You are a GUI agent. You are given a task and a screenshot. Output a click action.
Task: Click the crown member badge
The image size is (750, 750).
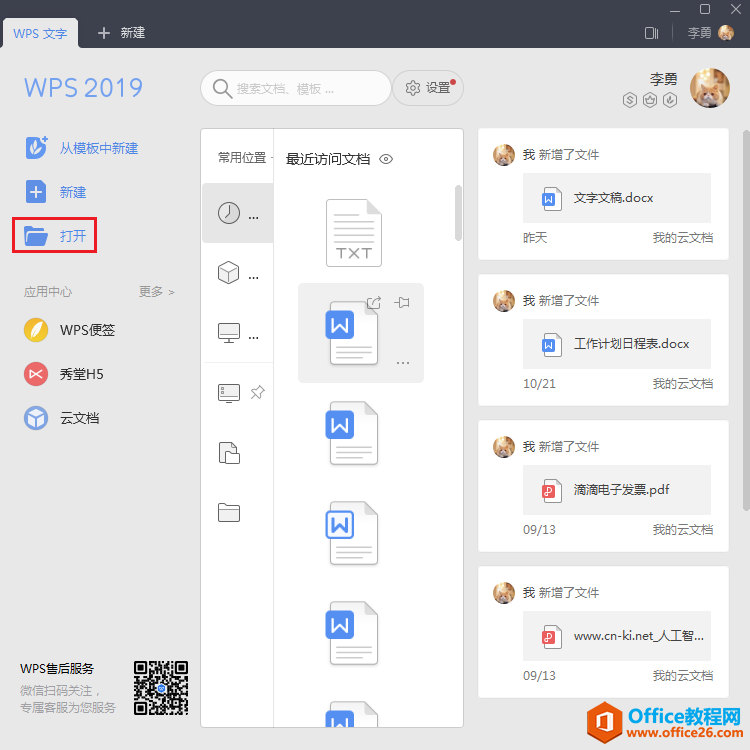pyautogui.click(x=650, y=100)
